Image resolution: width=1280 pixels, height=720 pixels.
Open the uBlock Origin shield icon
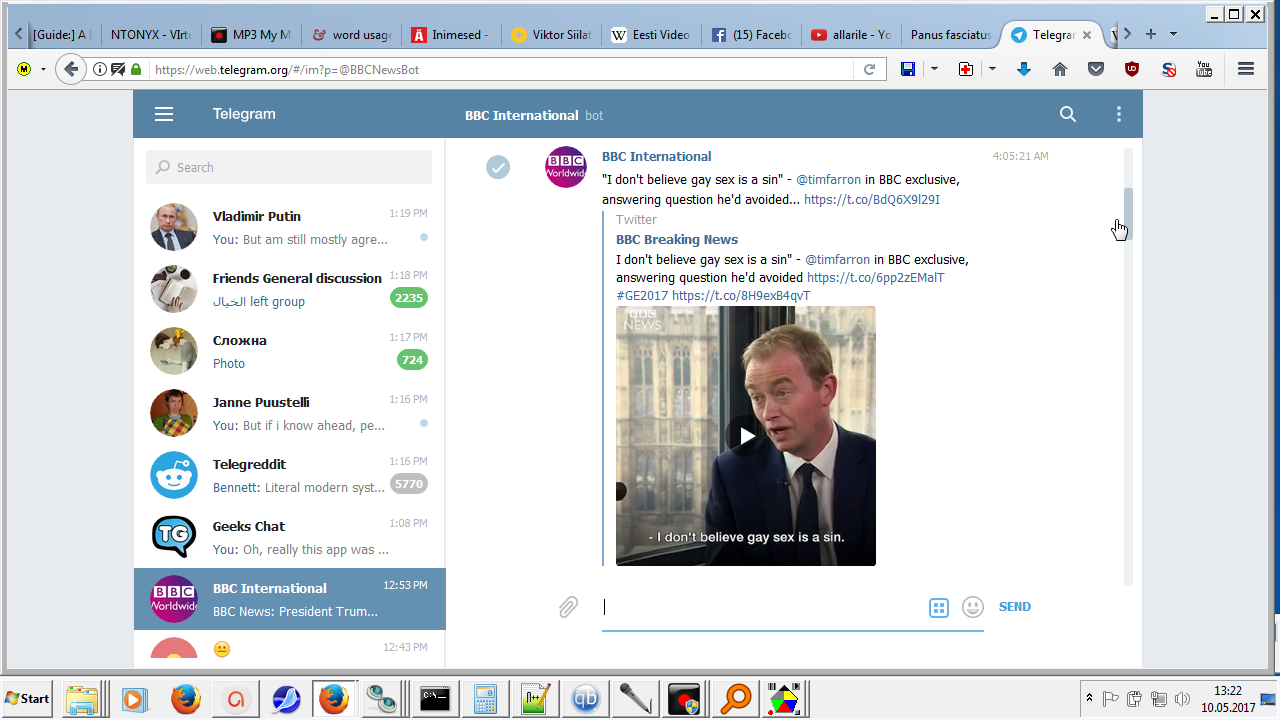click(x=1132, y=69)
